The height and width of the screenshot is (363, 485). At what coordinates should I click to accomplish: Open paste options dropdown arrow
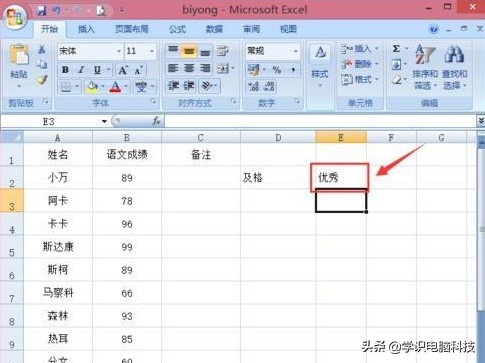(x=19, y=86)
